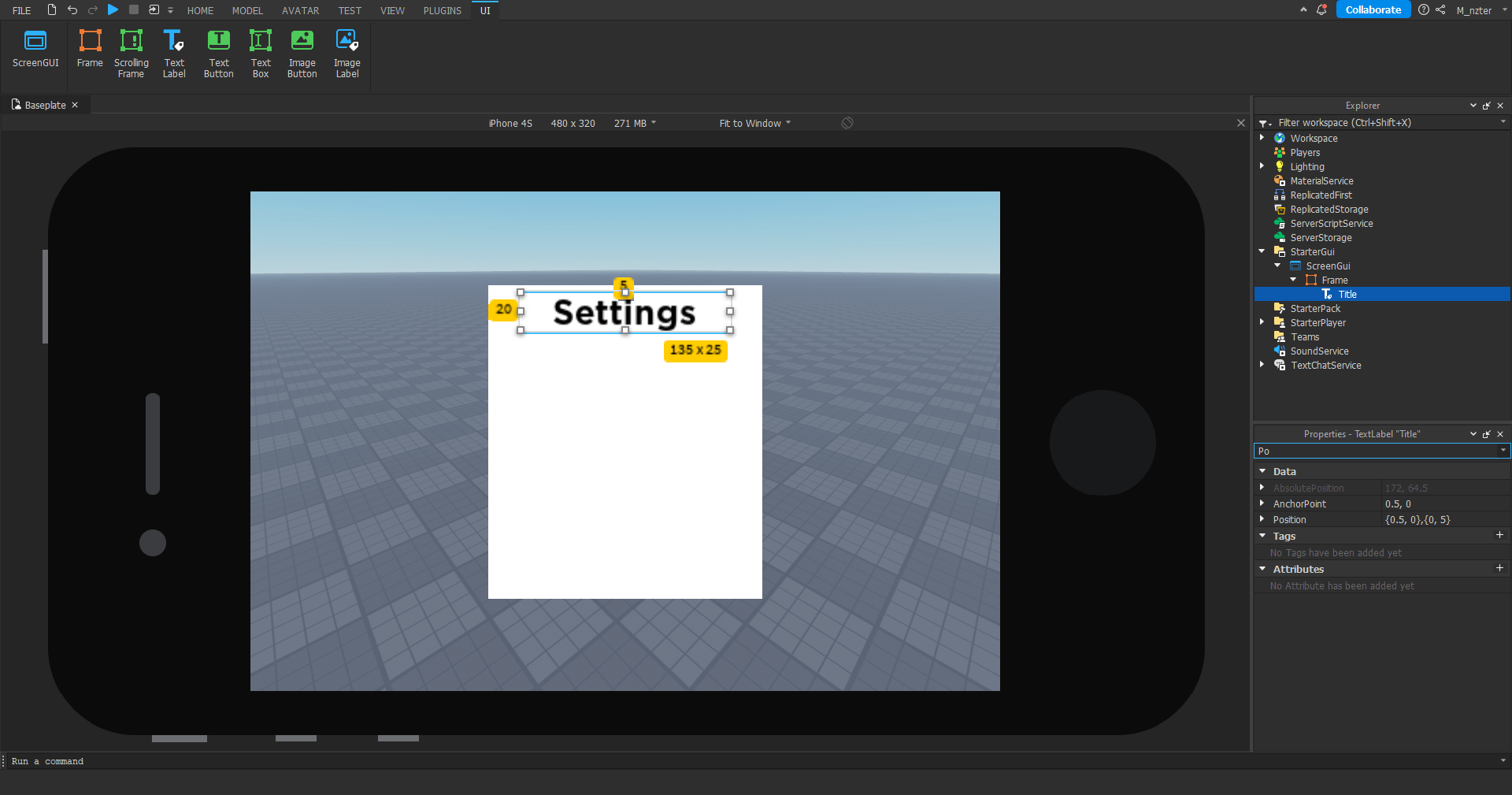The image size is (1512, 795).
Task: Open the AVATAR ribbon tab
Action: pyautogui.click(x=299, y=10)
